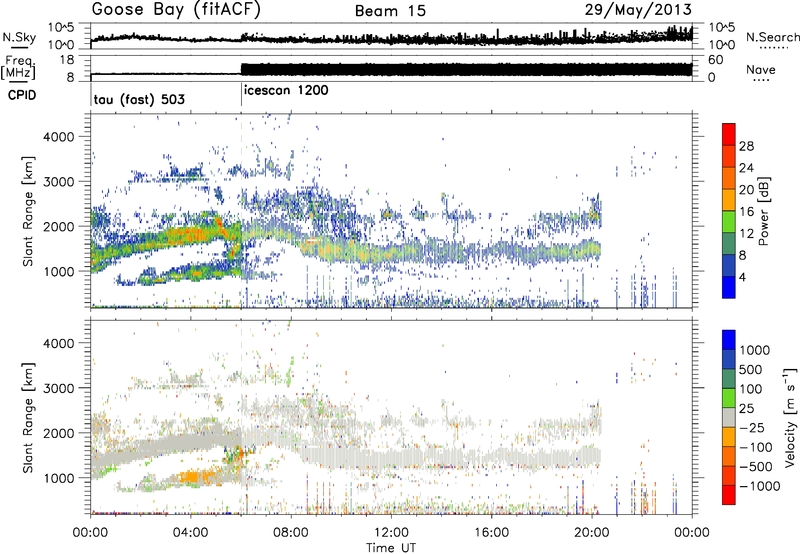Click the "N.Search" legend label
800x554 pixels.
click(772, 37)
